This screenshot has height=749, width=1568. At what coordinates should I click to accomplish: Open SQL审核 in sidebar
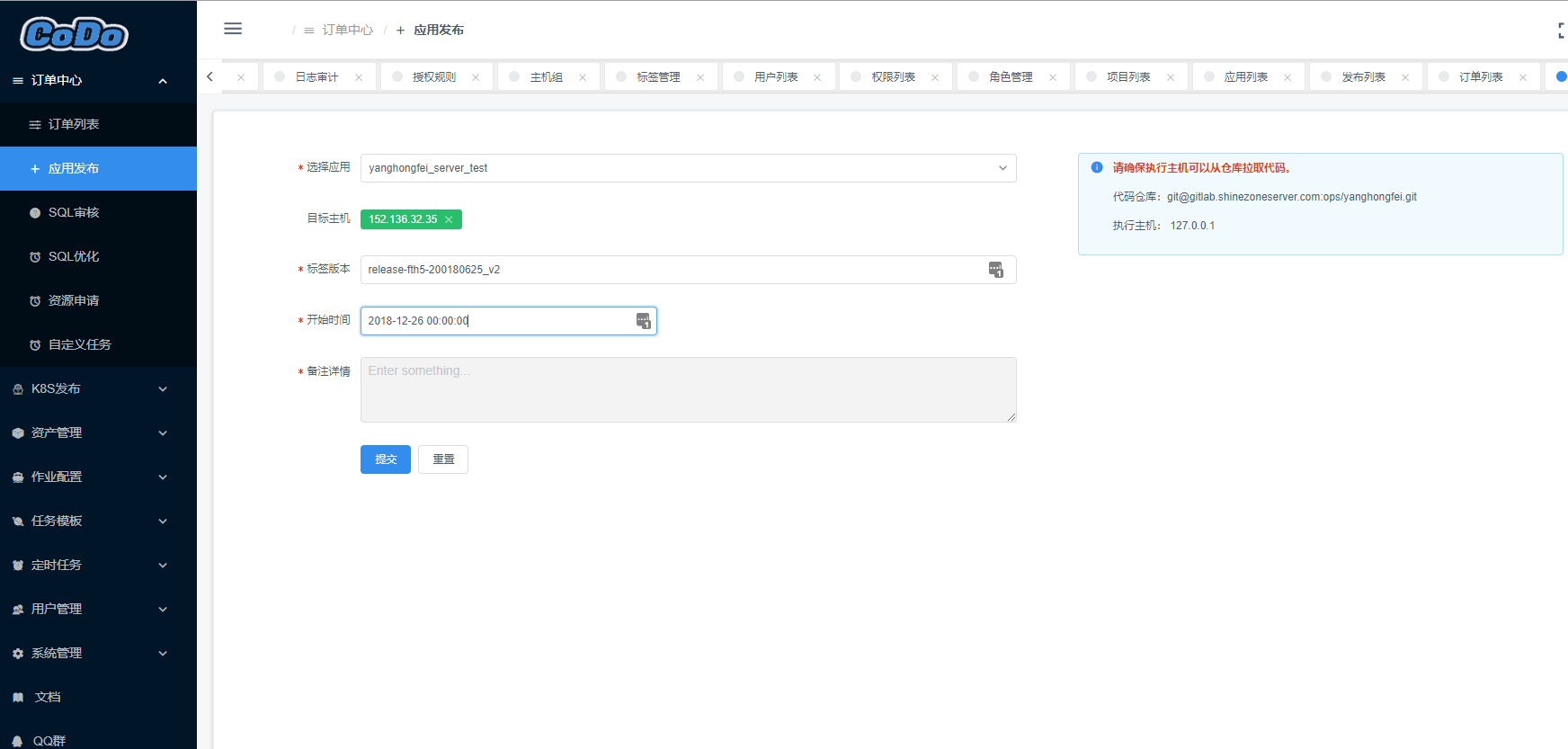[98, 213]
